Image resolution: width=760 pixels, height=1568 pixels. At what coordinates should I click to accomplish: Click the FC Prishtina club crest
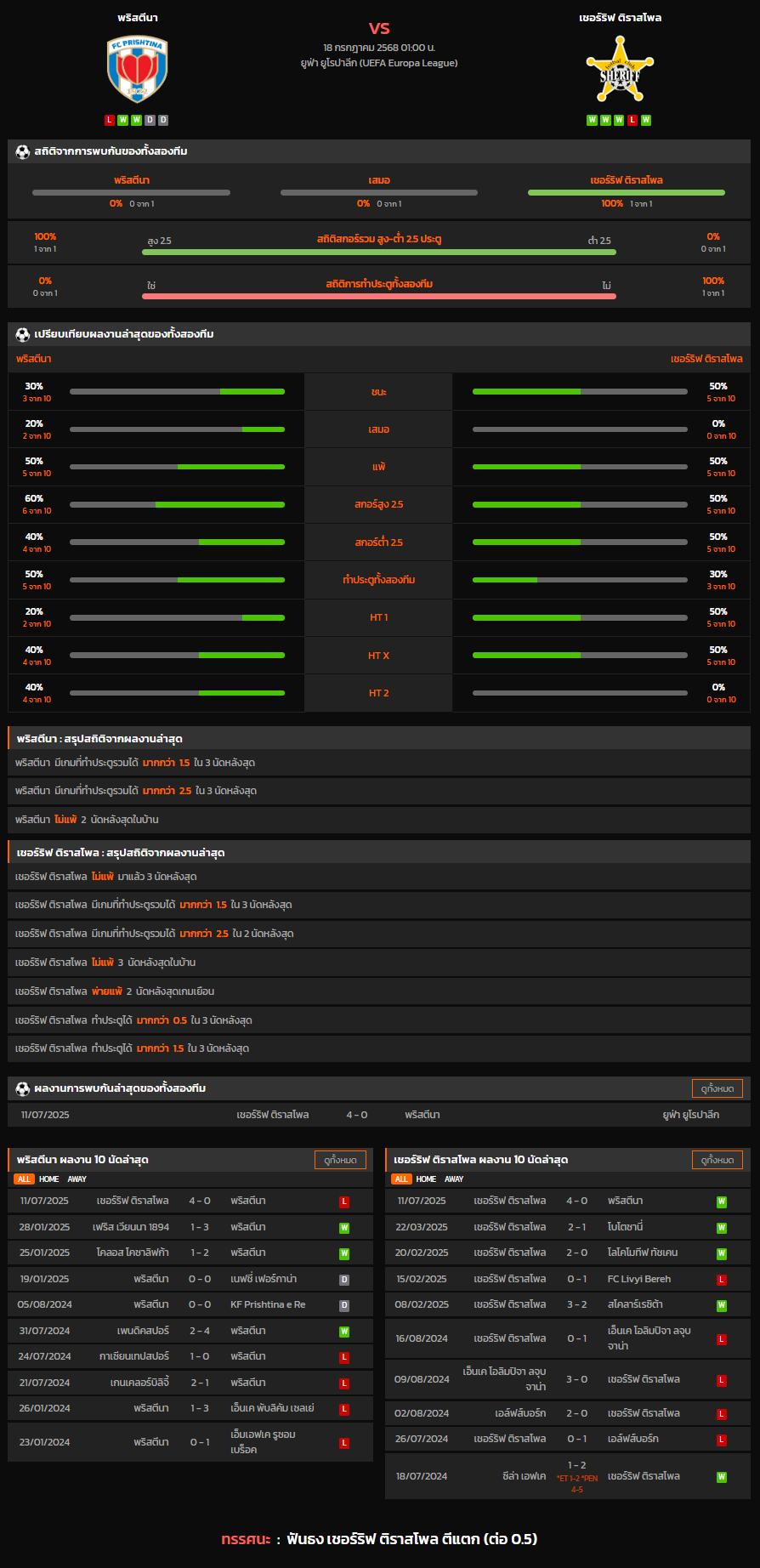coord(138,70)
